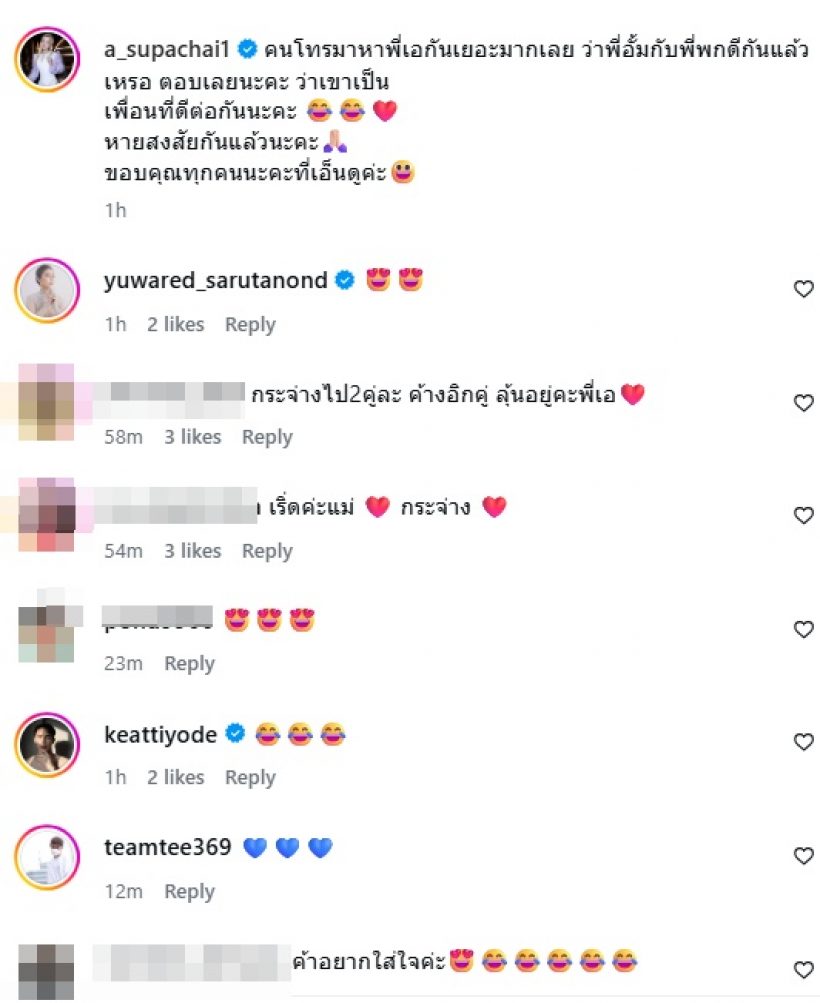Open the a_supachai1 username link
Screen dimensions: 820x1003
tap(166, 50)
